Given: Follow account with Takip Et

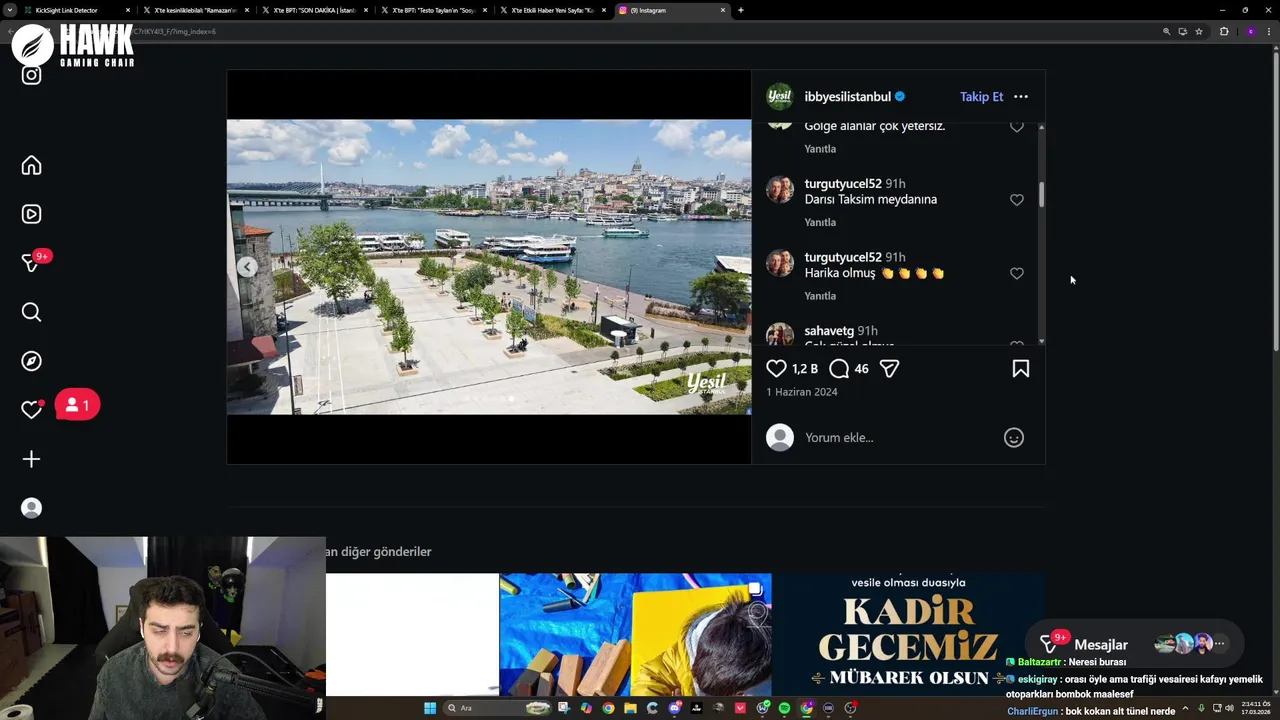Looking at the screenshot, I should click(x=981, y=97).
